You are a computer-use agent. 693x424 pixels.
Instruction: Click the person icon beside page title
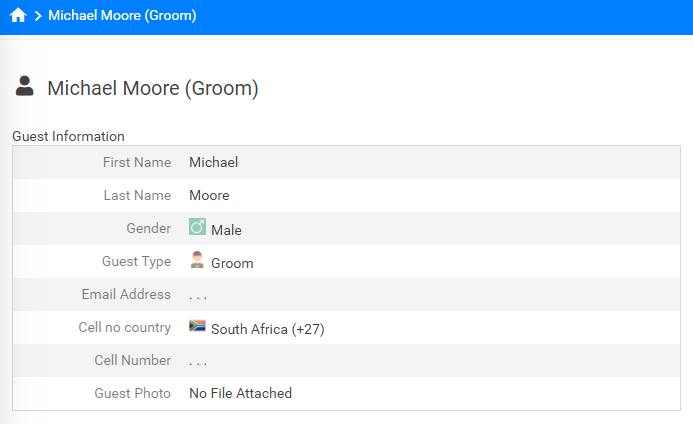24,86
